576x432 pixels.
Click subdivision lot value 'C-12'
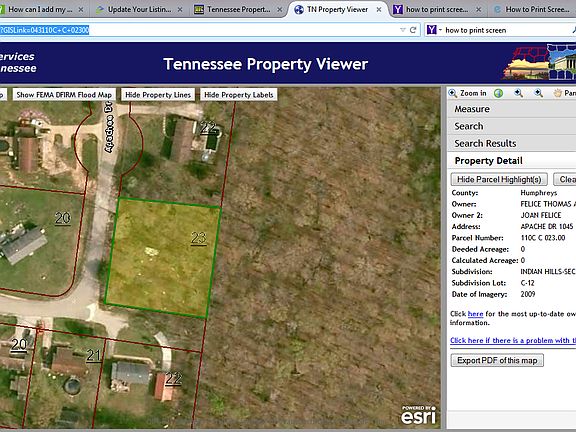tap(528, 283)
